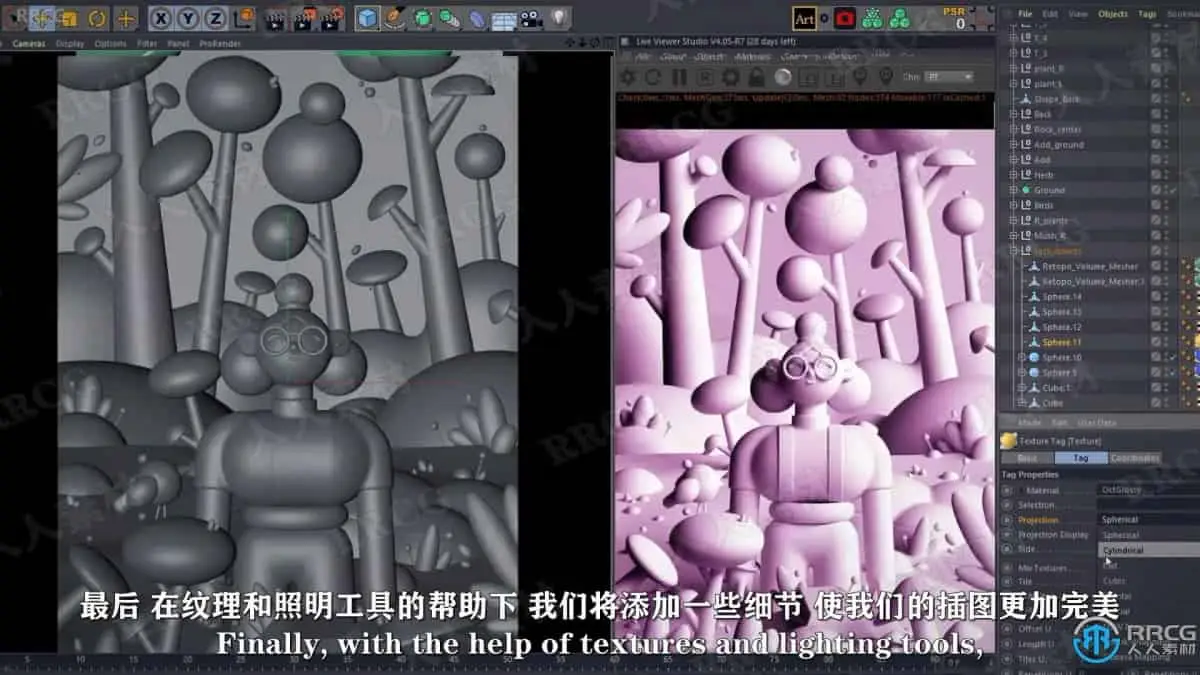Open the green generator (subdivision) icon

click(423, 18)
